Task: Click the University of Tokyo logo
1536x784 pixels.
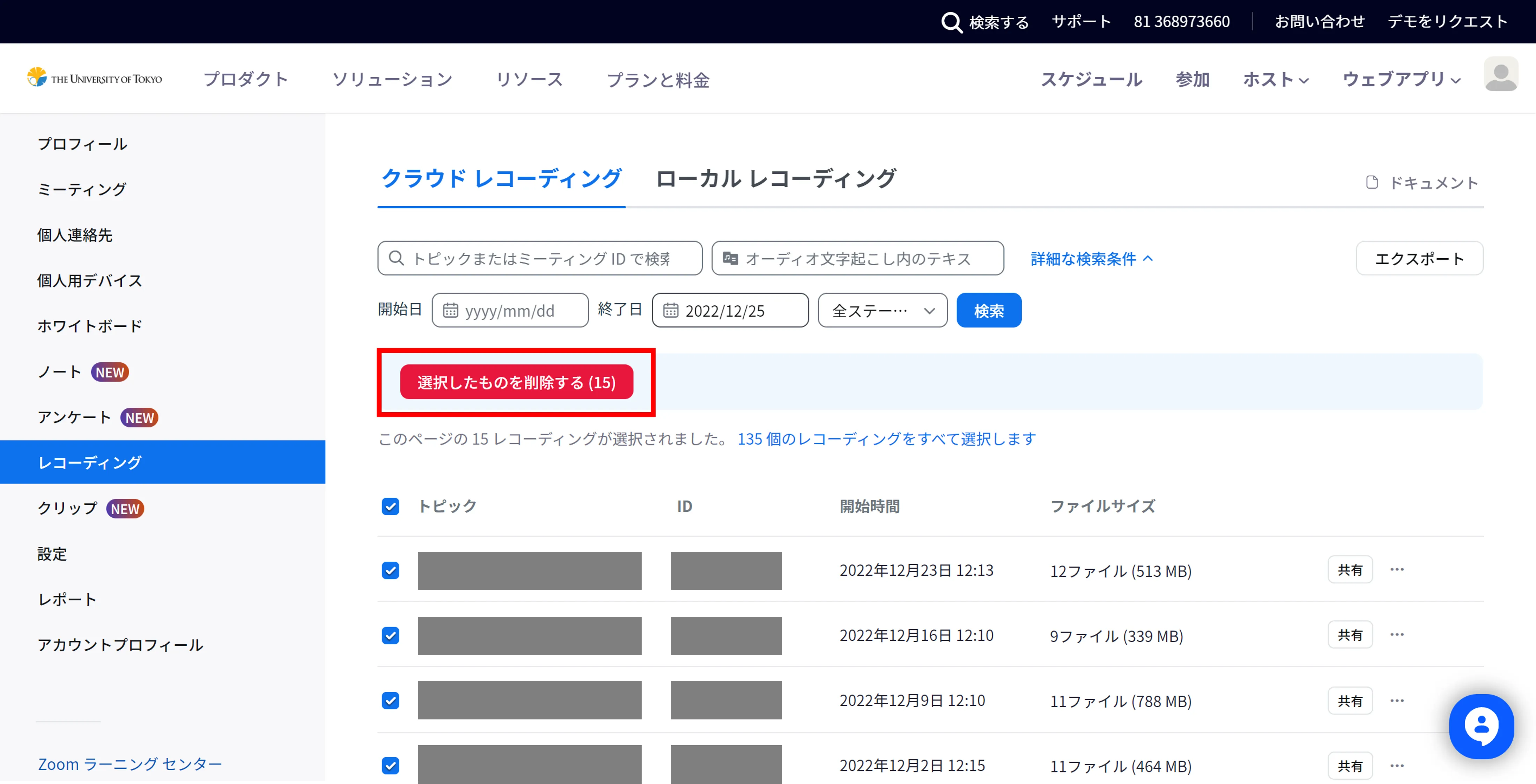Action: [x=95, y=78]
